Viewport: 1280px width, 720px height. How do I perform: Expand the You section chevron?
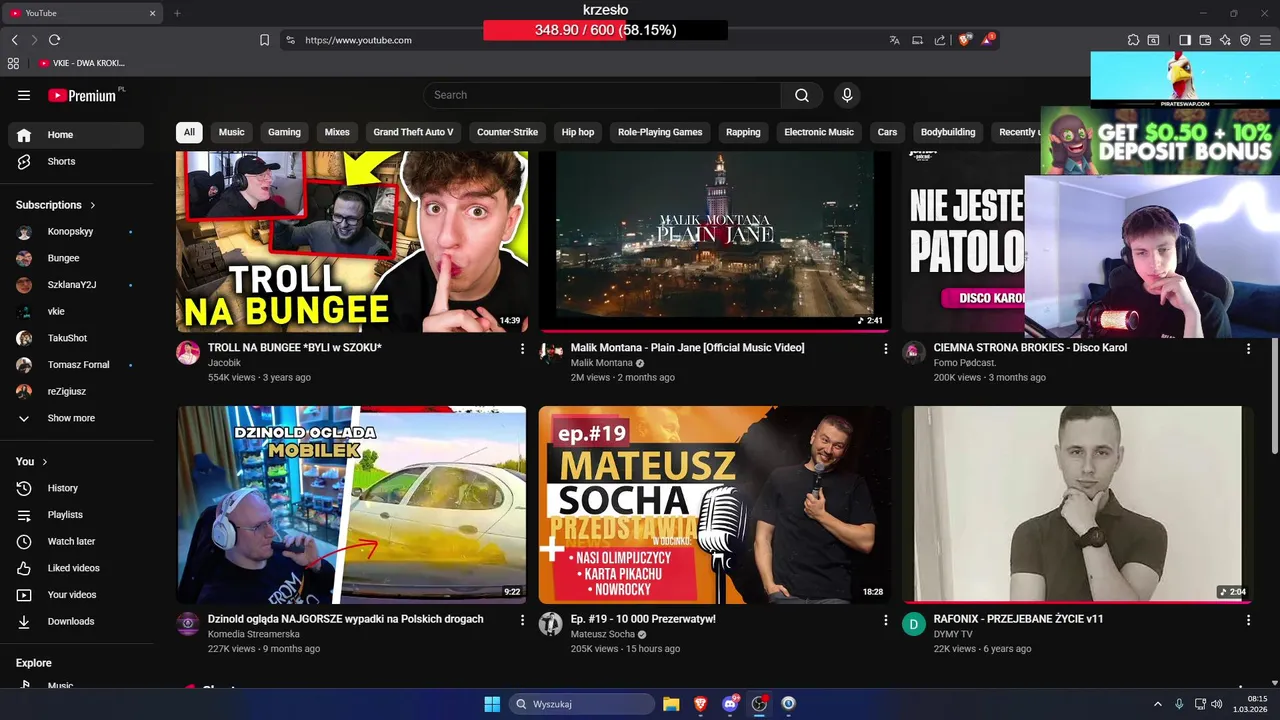coord(45,462)
